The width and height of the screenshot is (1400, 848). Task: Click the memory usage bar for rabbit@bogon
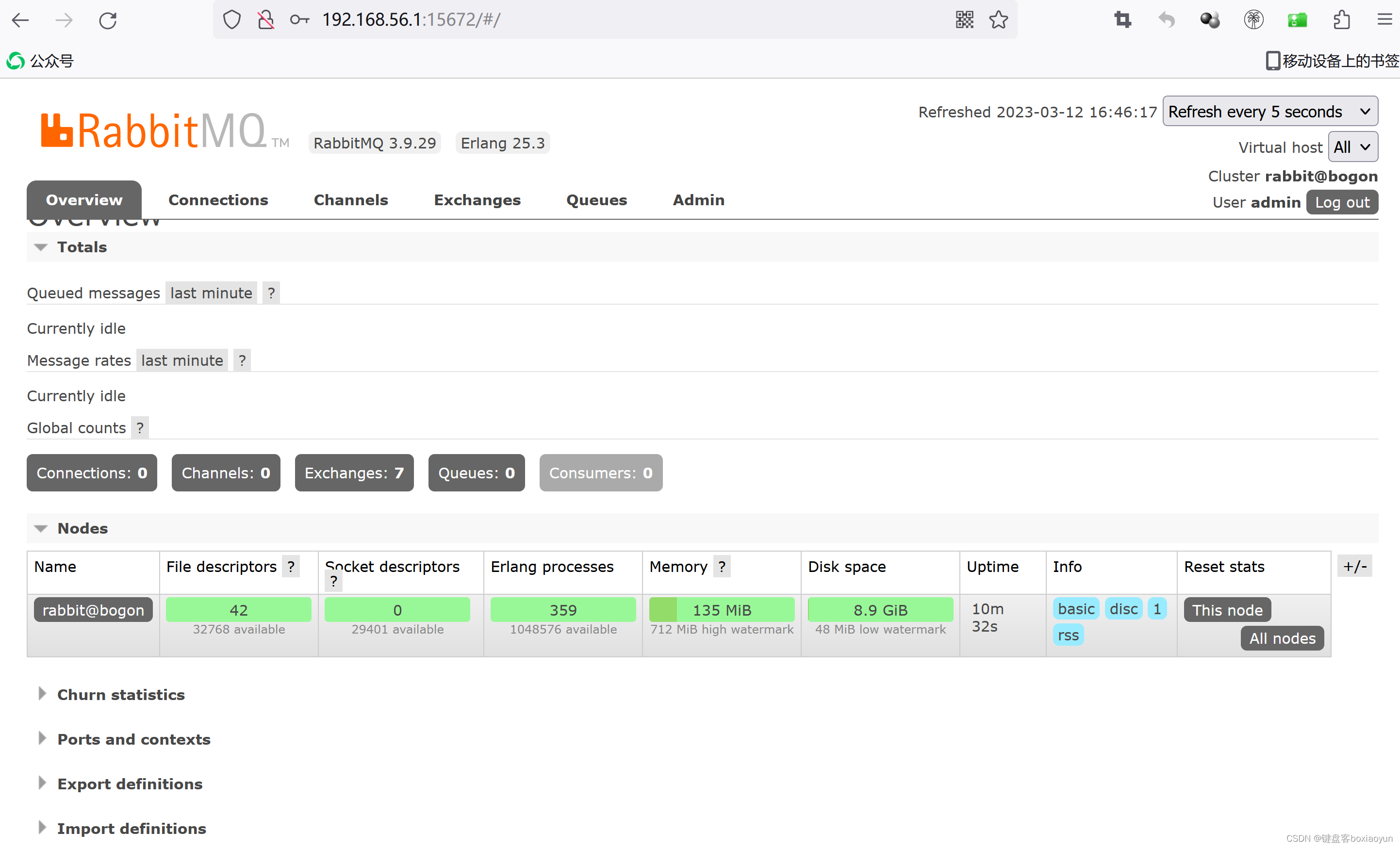pos(721,609)
